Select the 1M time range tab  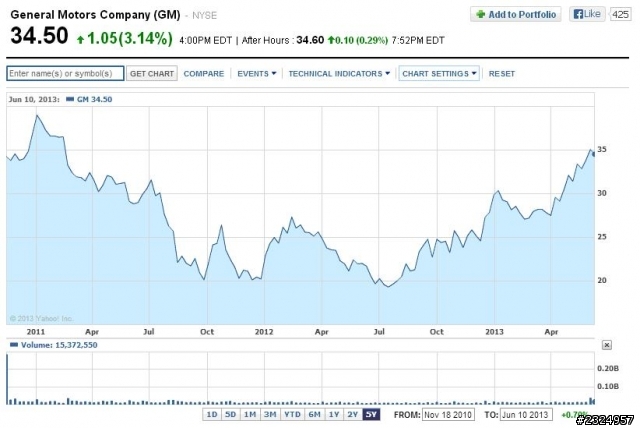click(x=250, y=415)
